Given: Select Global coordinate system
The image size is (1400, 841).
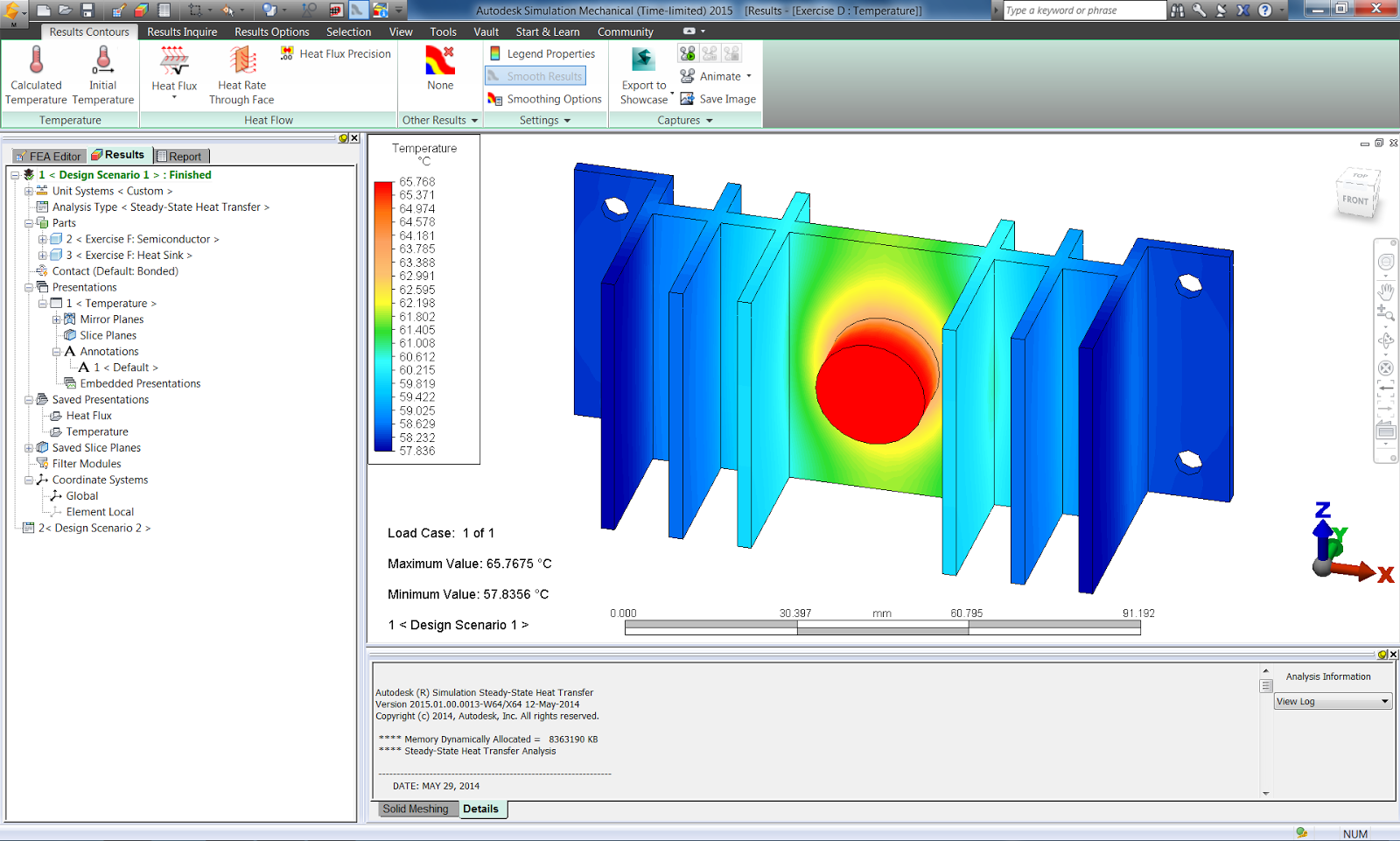Looking at the screenshot, I should click(x=81, y=495).
